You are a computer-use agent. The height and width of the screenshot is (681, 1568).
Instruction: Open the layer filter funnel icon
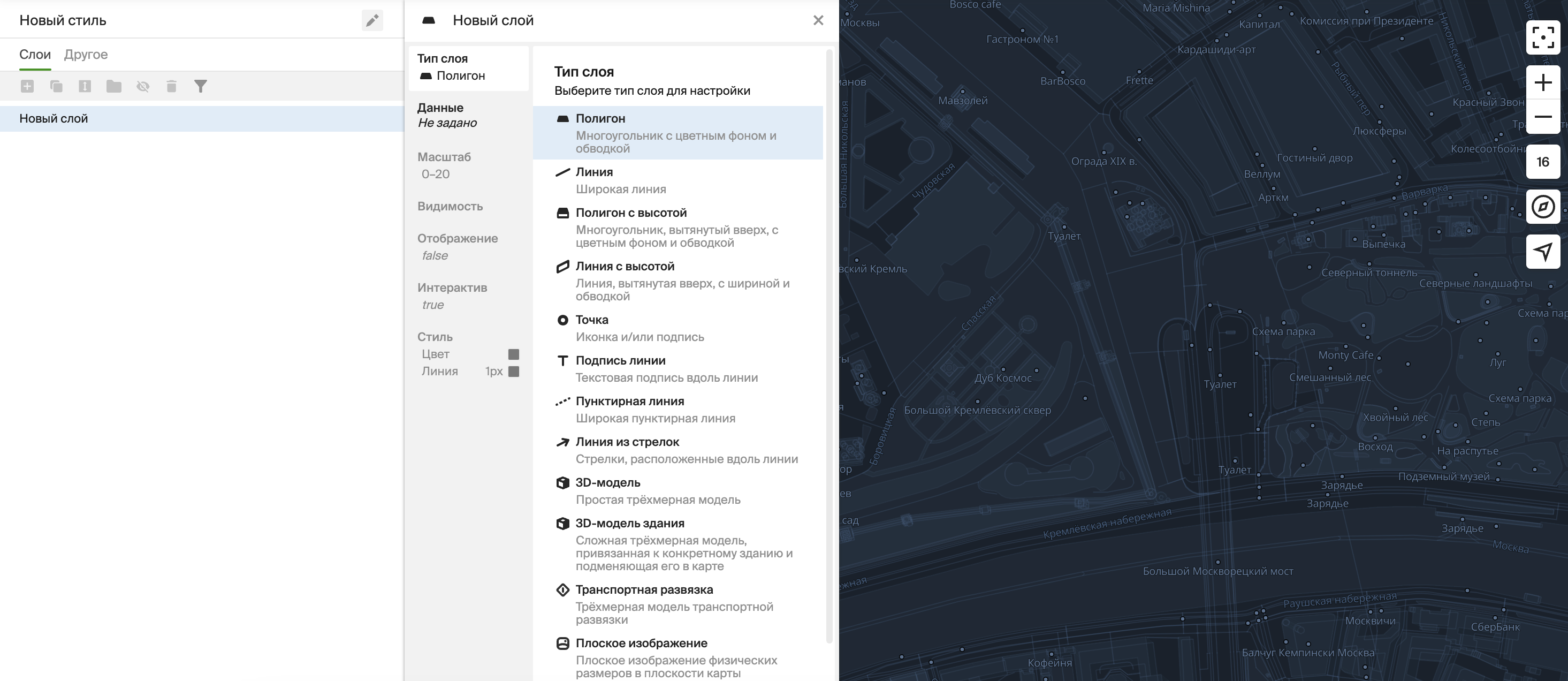point(200,86)
